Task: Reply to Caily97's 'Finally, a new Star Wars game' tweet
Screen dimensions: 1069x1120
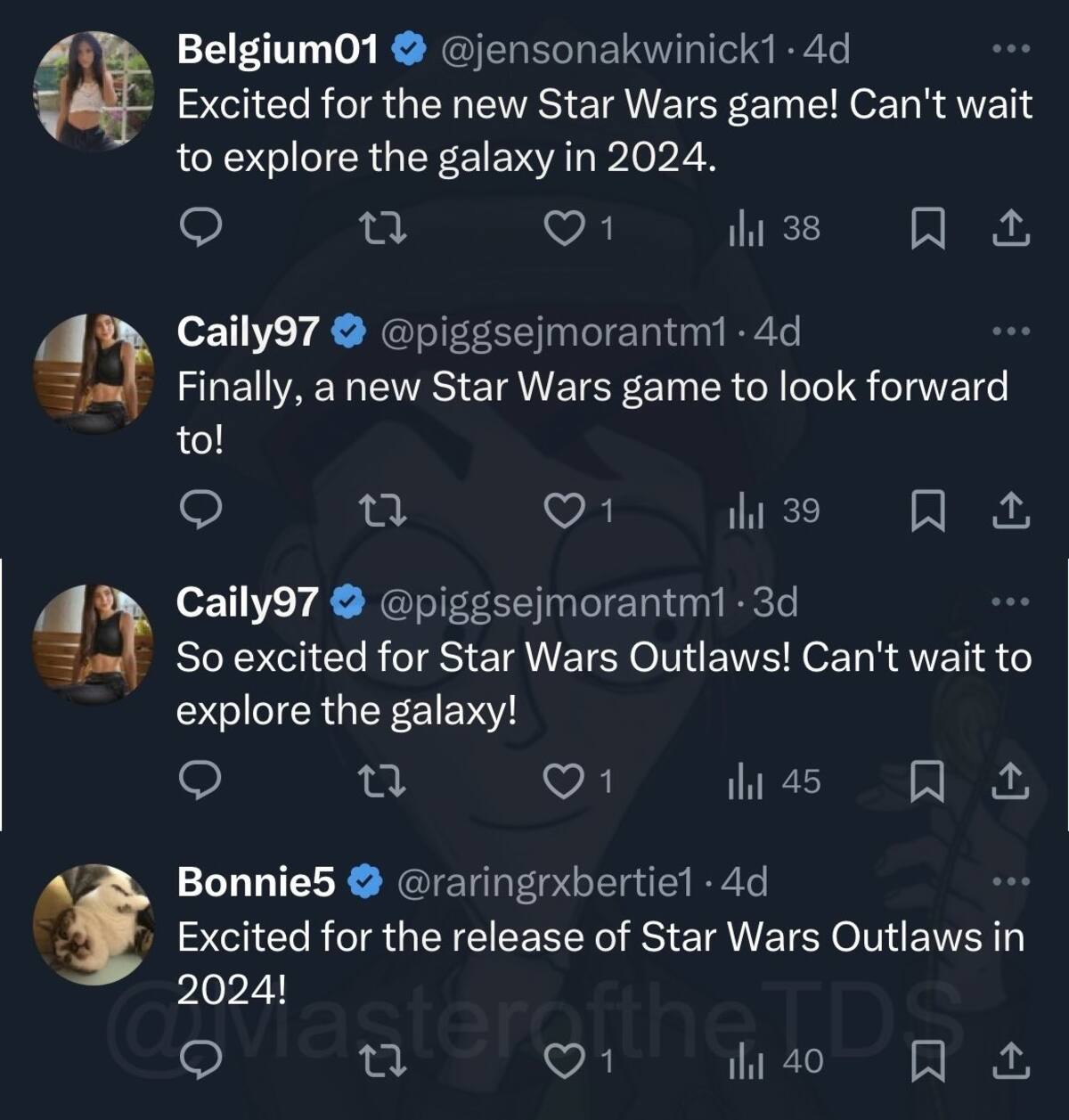Action: [x=200, y=511]
